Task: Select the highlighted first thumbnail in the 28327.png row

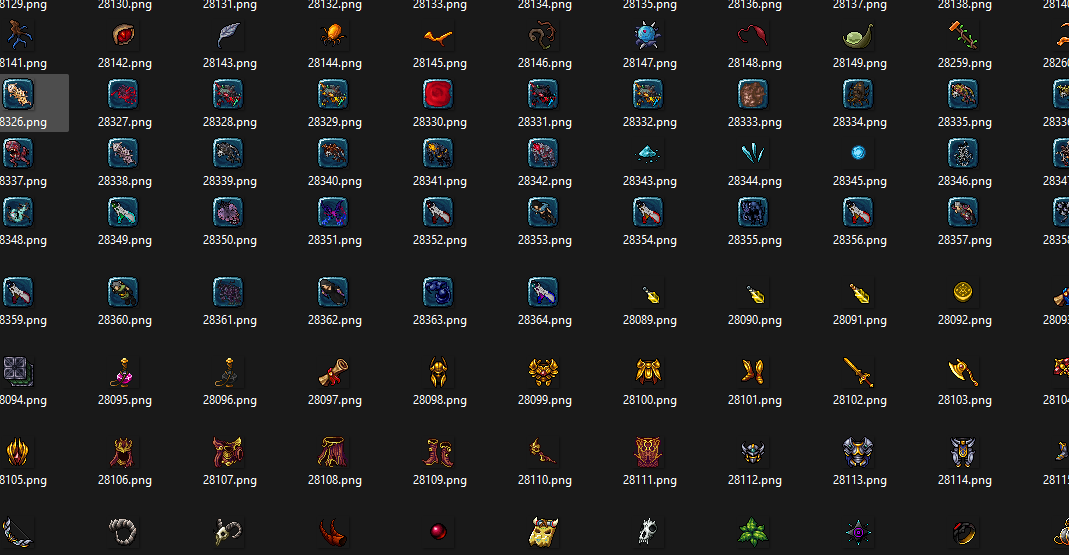Action: [x=18, y=94]
